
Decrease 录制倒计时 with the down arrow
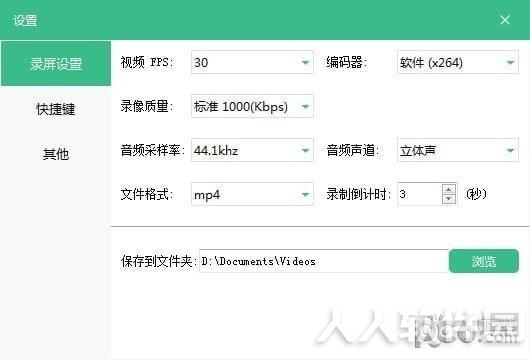449,199
